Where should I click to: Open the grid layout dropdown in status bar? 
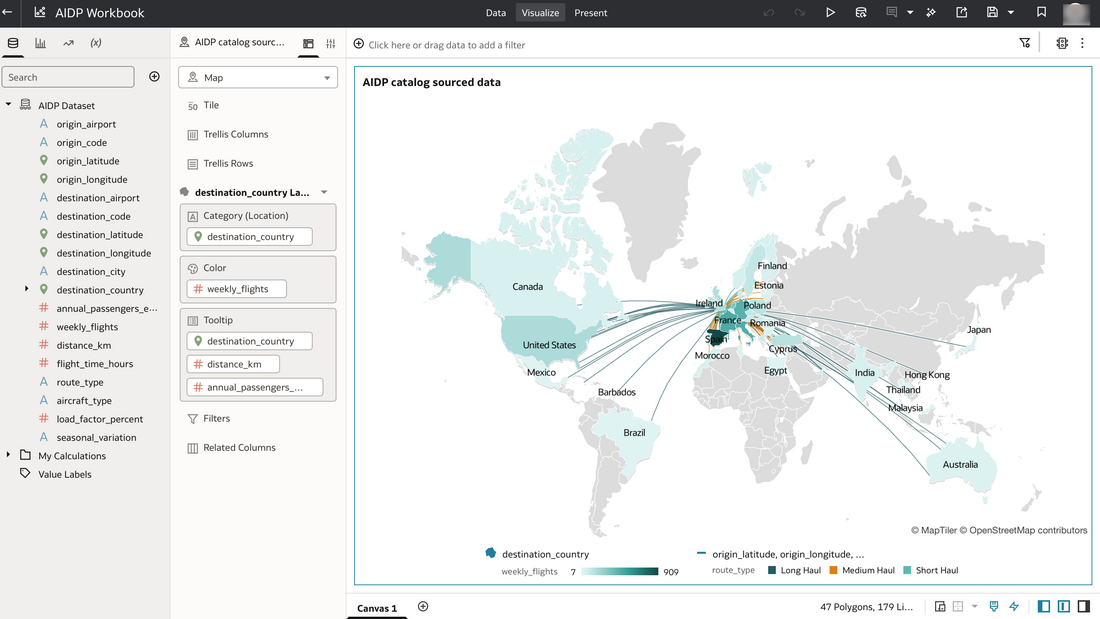(974, 606)
